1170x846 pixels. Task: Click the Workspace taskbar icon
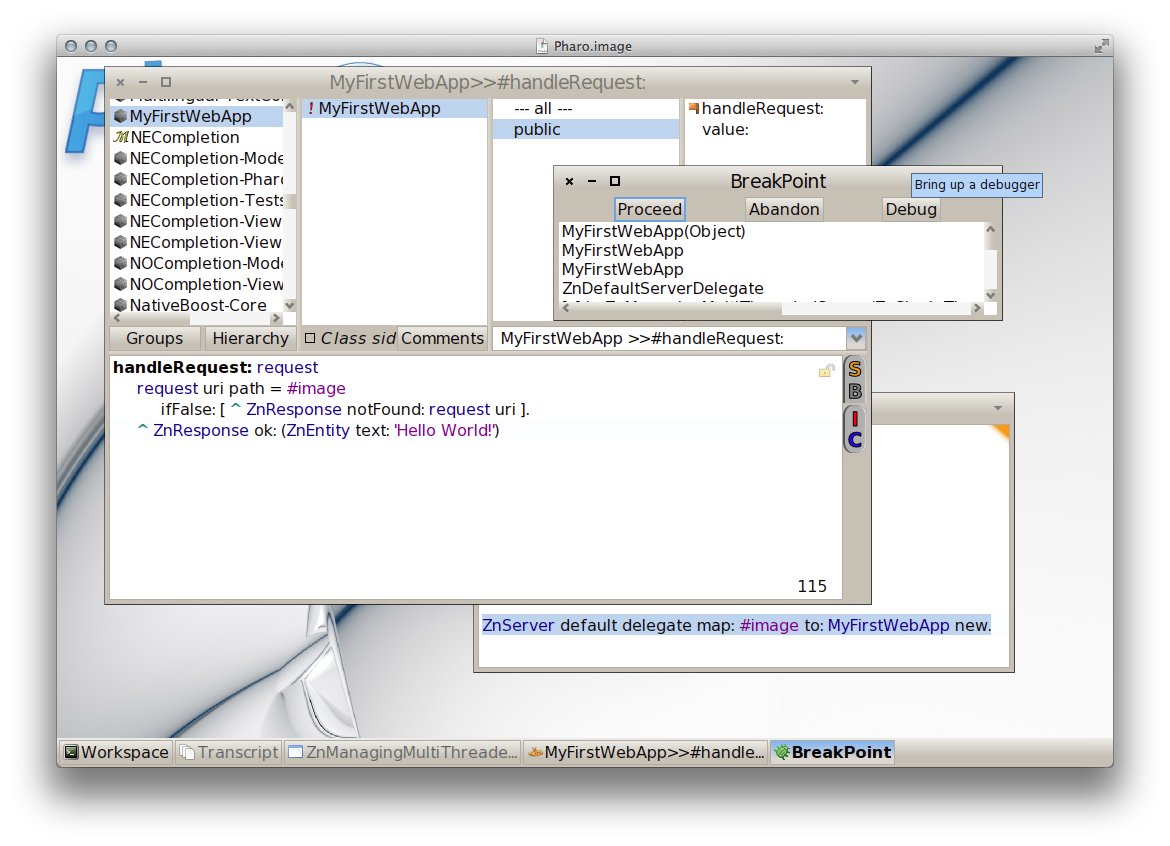(72, 752)
